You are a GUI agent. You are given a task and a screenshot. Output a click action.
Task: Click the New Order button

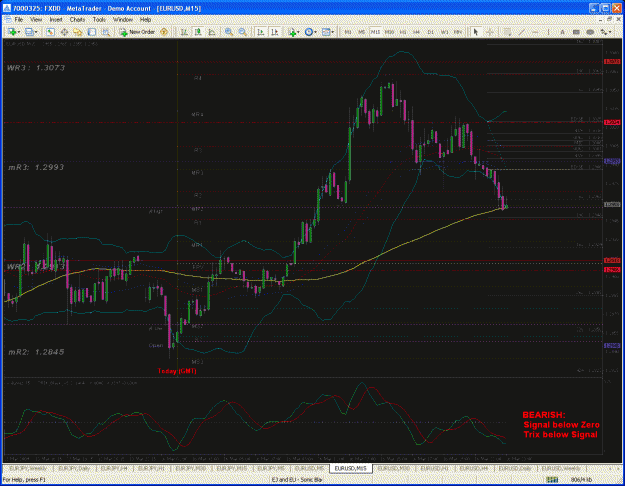[137, 32]
